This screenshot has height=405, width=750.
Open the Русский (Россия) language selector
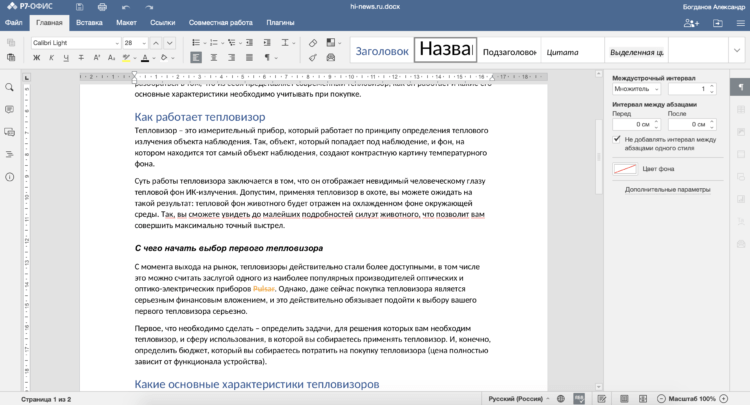[518, 399]
